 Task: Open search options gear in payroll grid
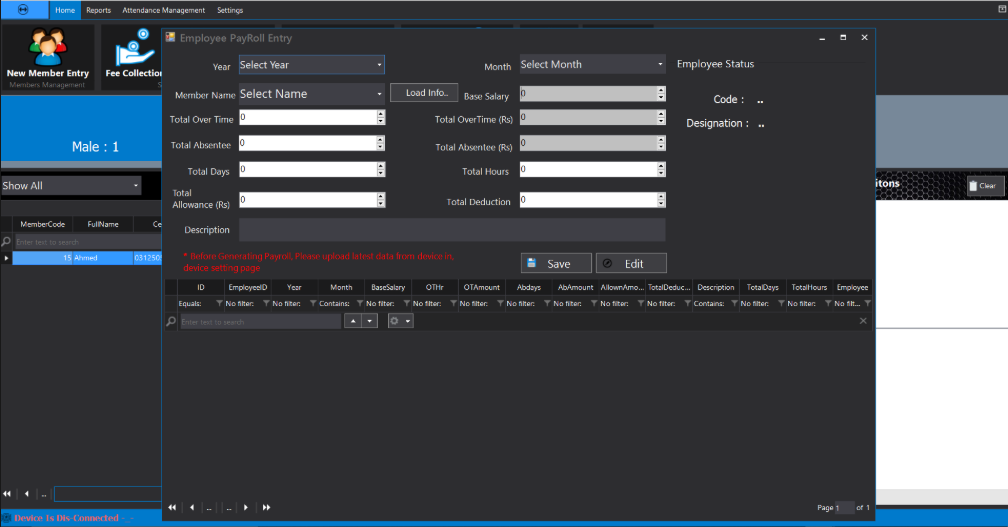tap(395, 321)
